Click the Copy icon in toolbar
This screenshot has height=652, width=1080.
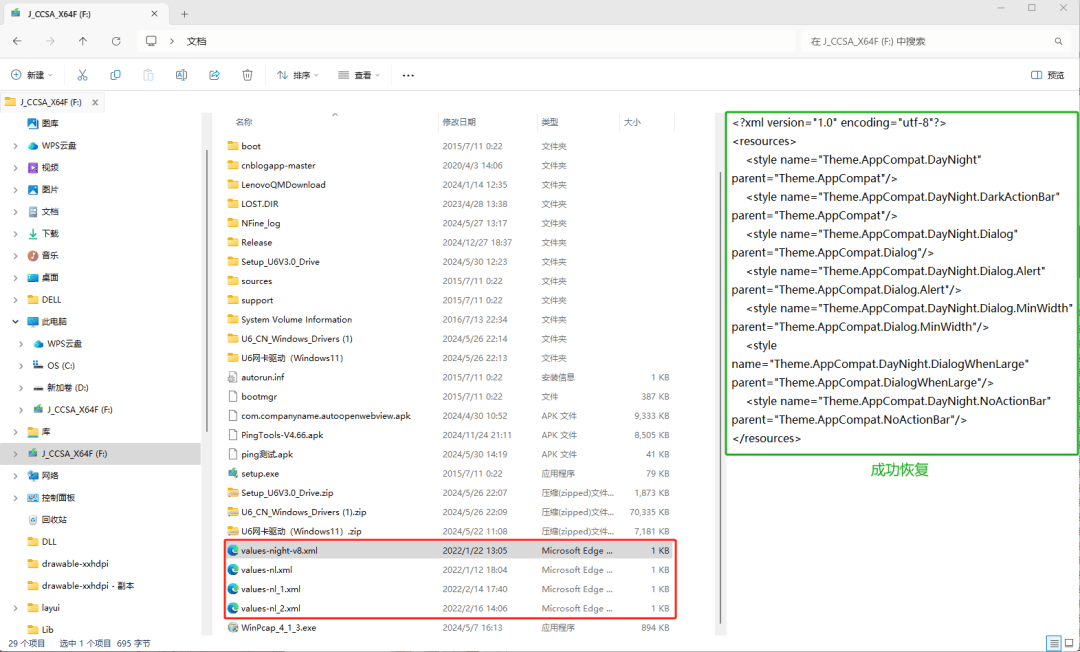115,75
